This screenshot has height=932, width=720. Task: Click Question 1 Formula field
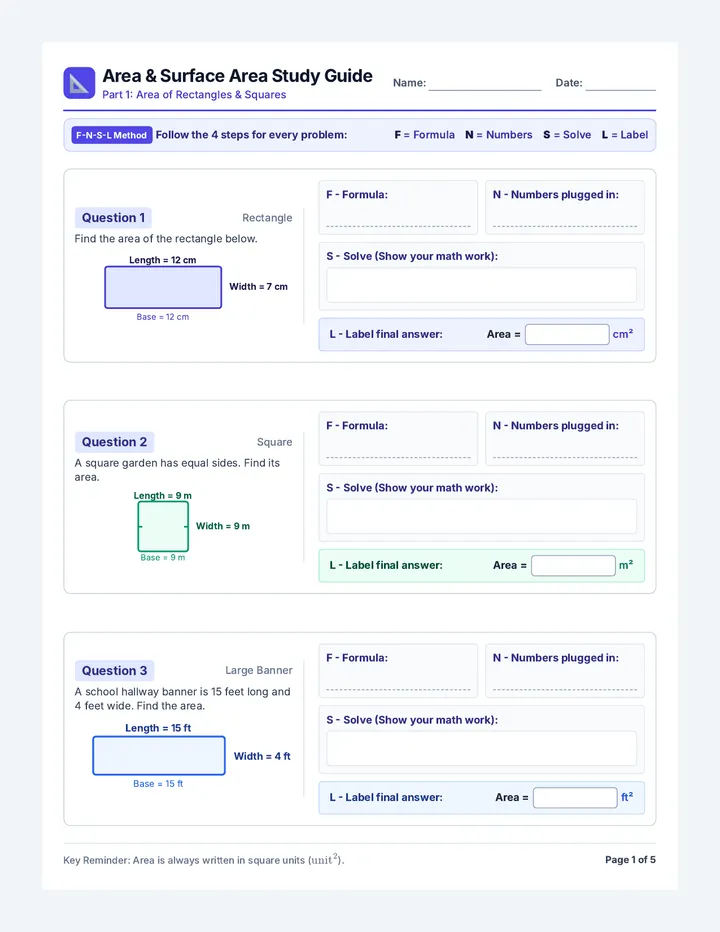(398, 207)
